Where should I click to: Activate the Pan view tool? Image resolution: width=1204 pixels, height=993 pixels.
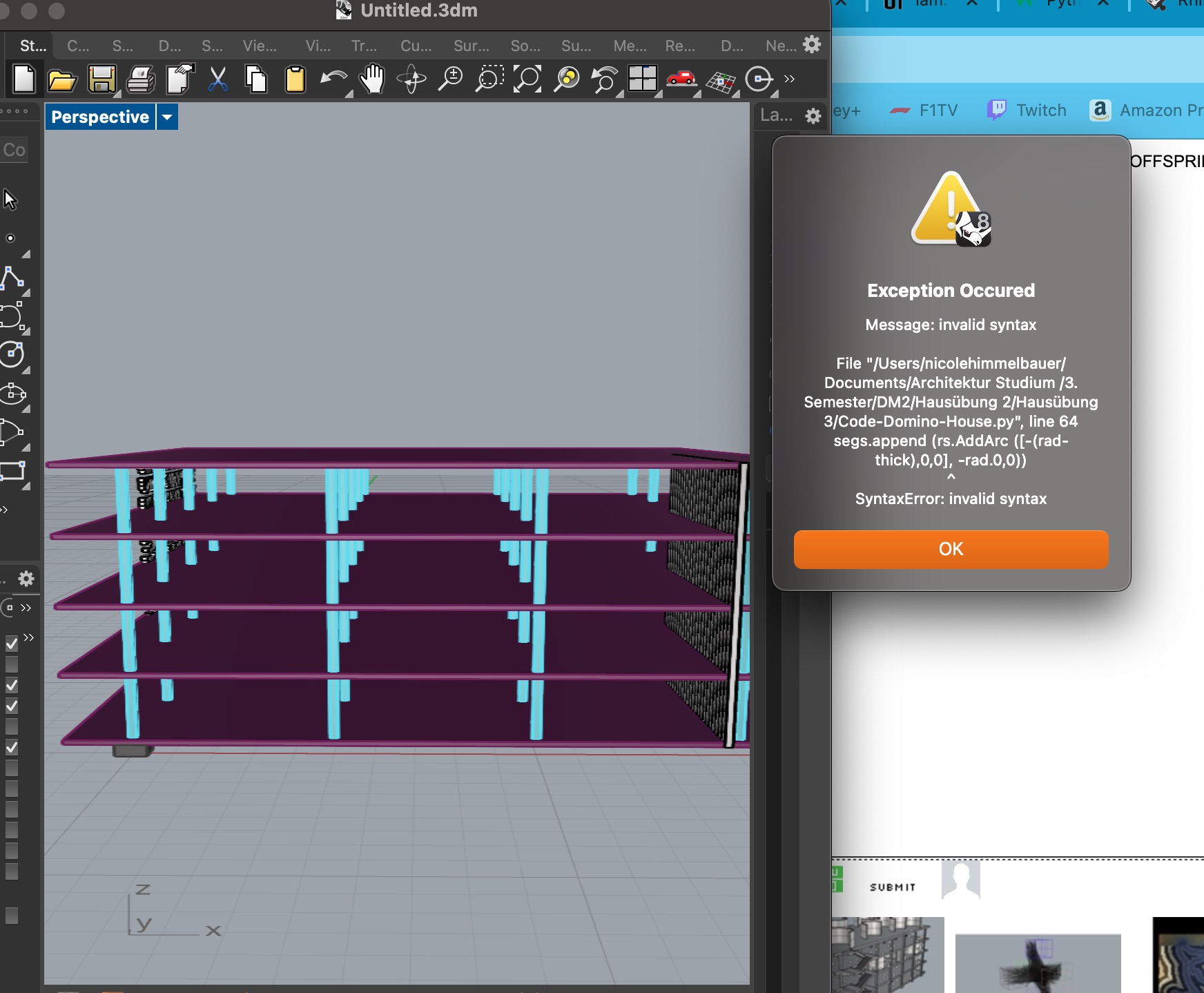pyautogui.click(x=373, y=79)
